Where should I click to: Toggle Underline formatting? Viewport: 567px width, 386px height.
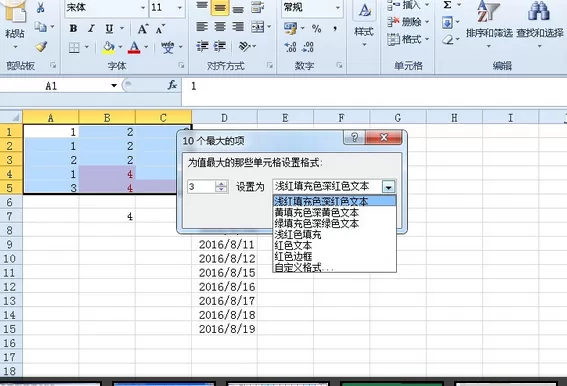(109, 28)
